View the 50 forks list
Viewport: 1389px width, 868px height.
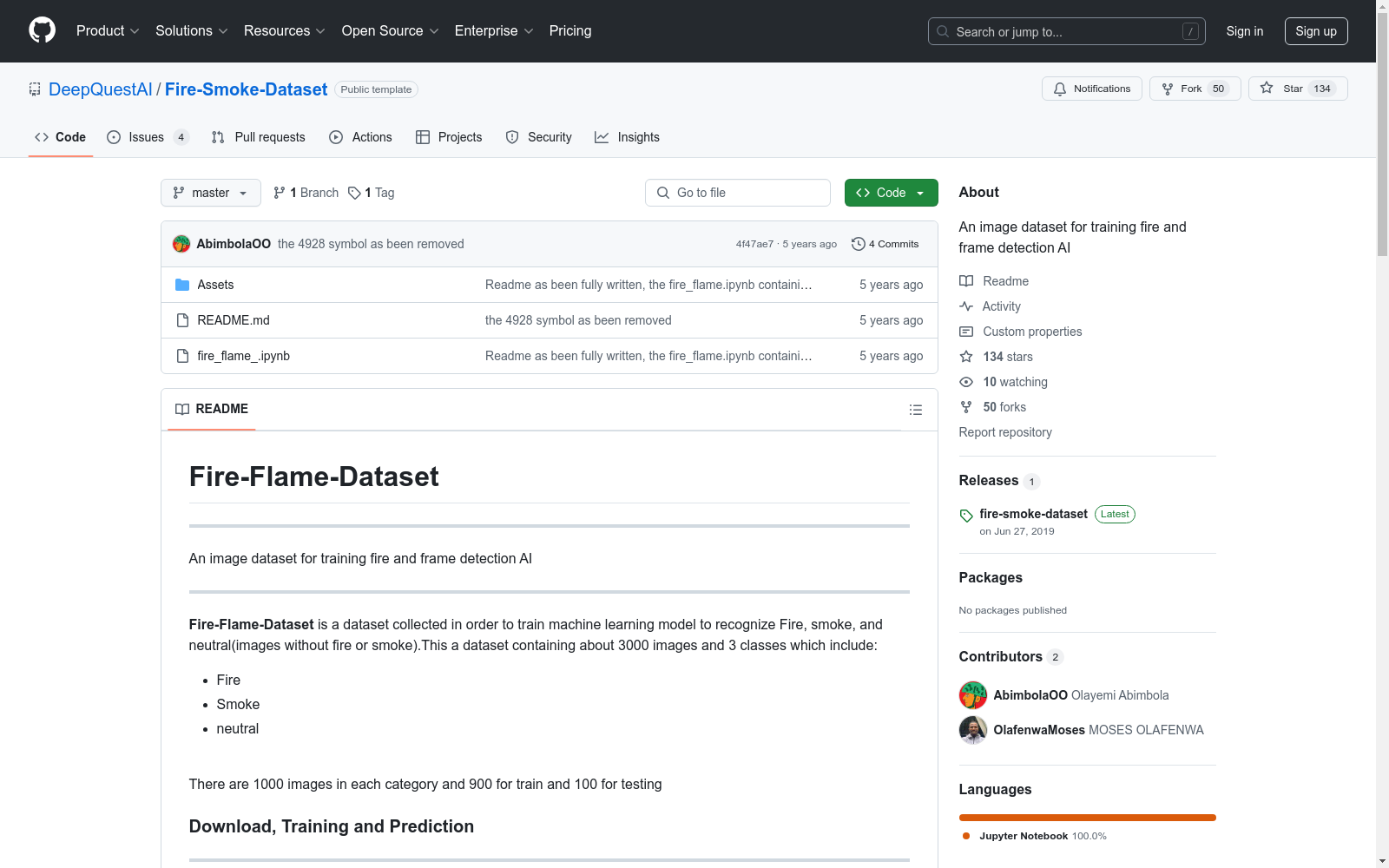[x=993, y=407]
